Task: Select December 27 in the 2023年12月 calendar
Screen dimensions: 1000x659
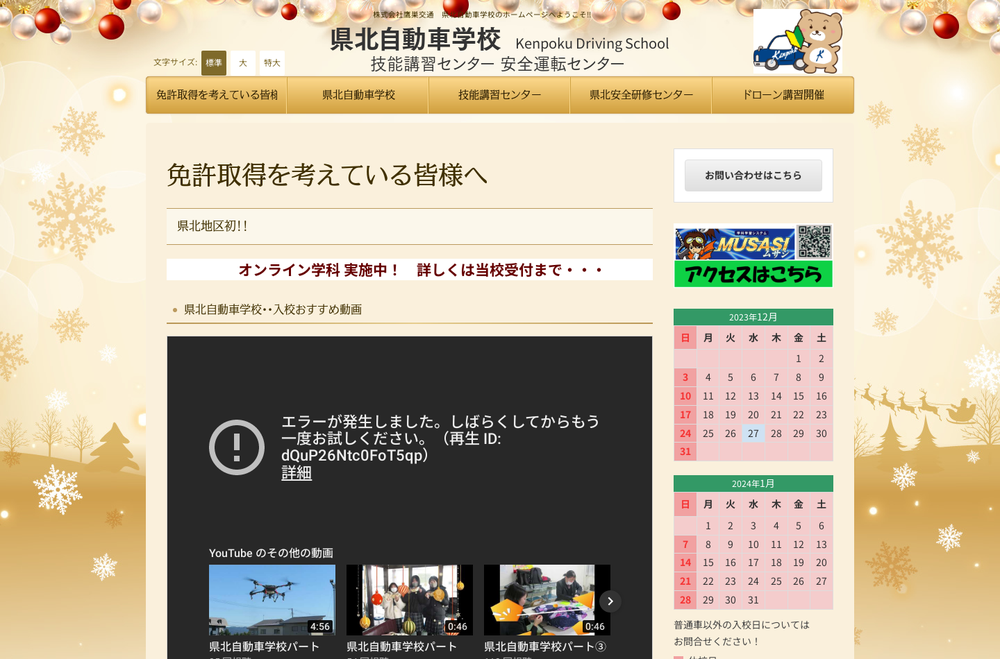Action: click(x=753, y=433)
